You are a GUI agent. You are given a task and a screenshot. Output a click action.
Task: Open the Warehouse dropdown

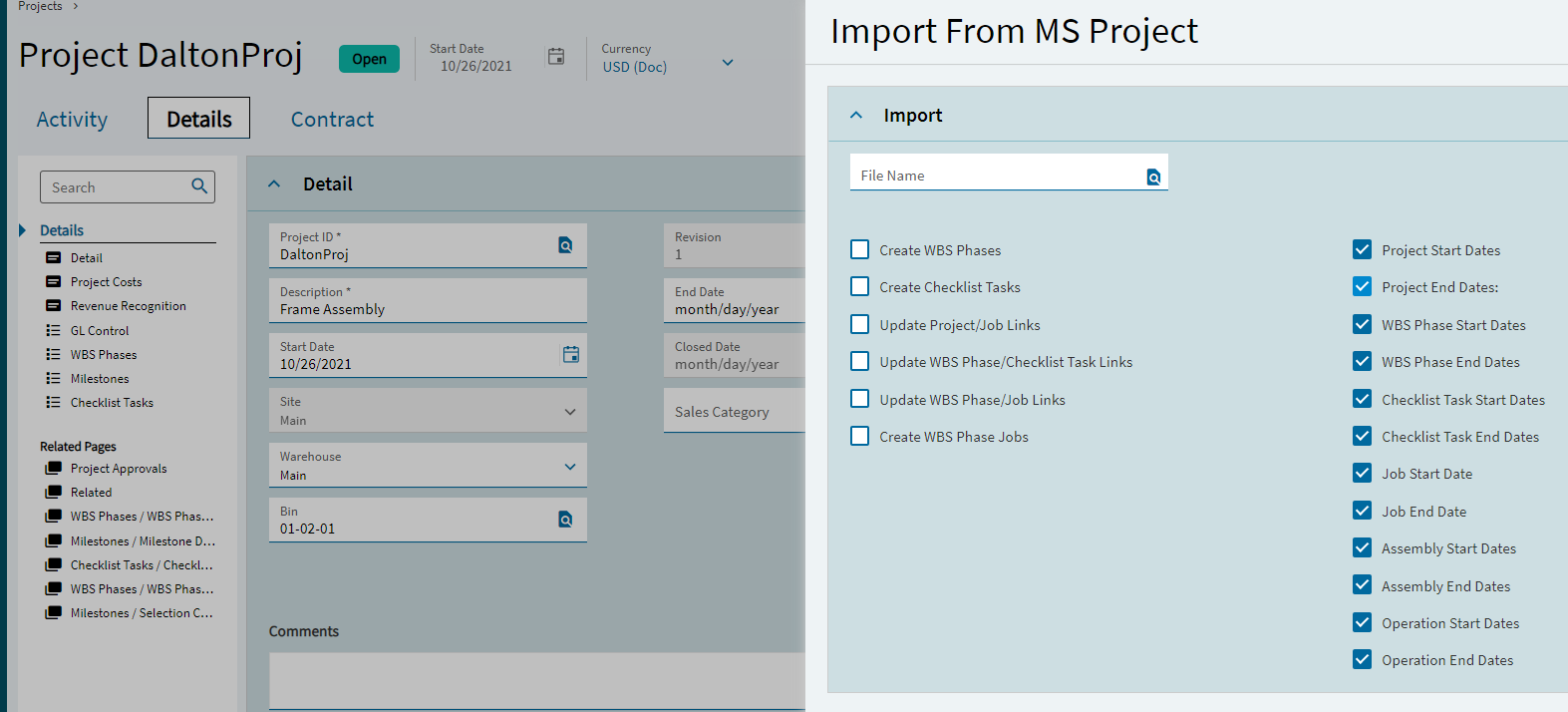pos(570,467)
